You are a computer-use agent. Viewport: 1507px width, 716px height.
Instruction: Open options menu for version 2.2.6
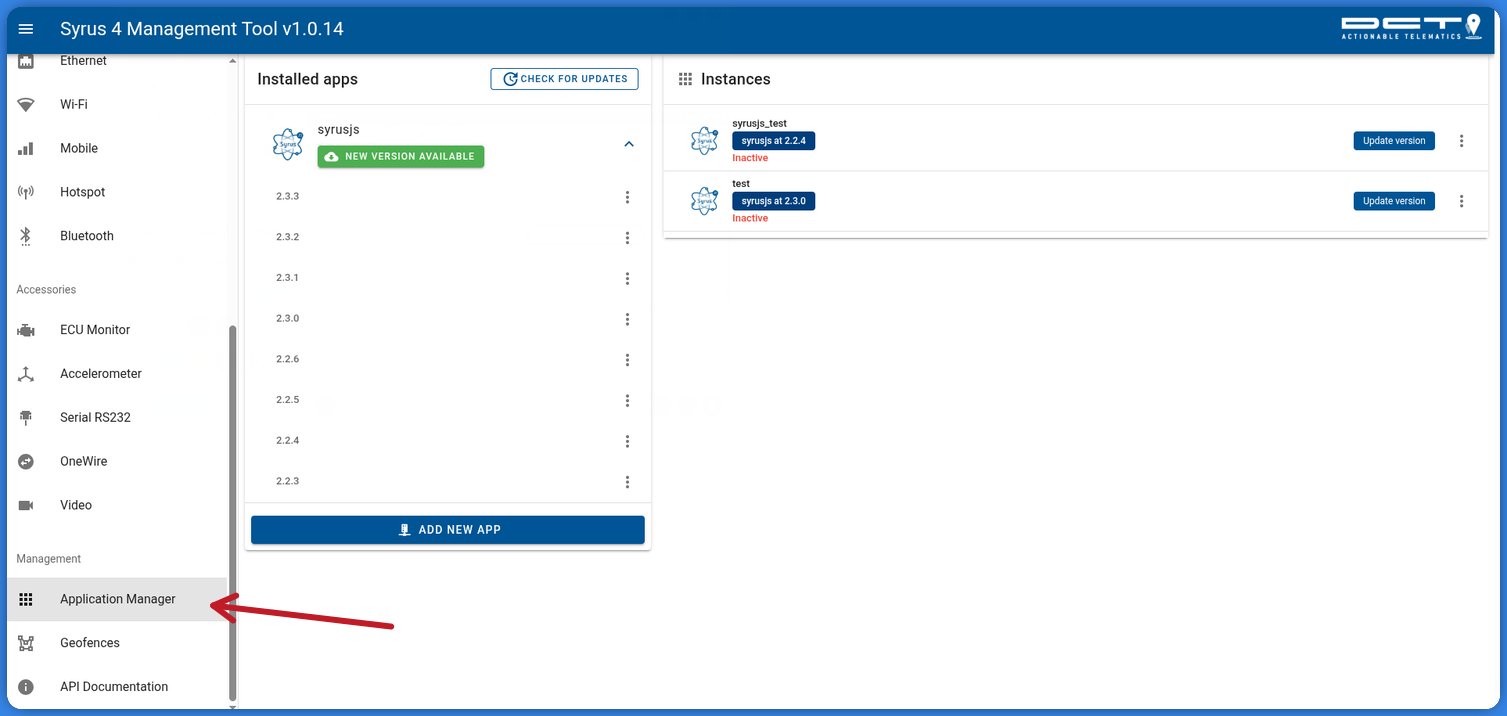(627, 360)
